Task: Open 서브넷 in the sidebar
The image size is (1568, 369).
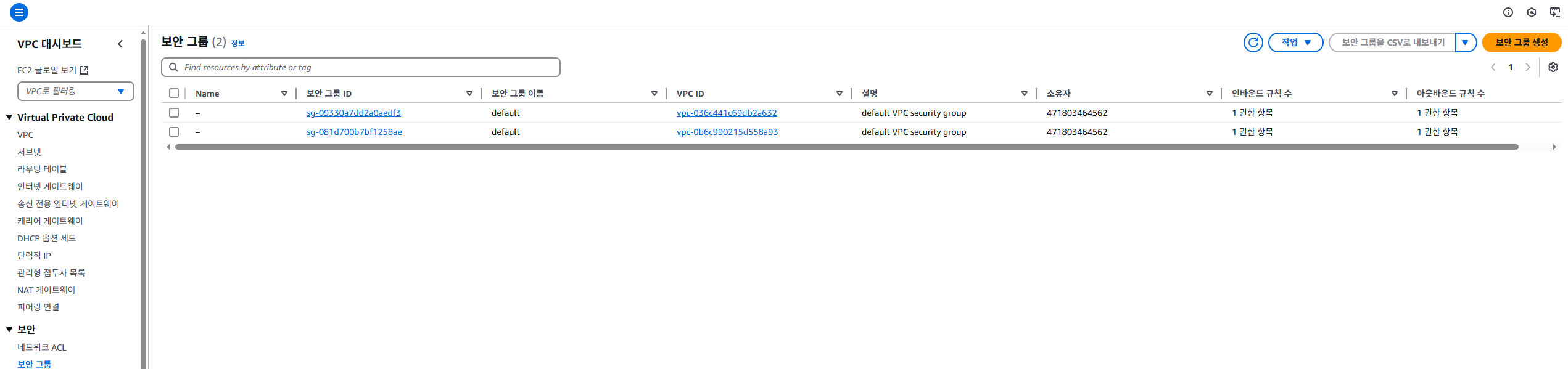Action: pos(29,152)
